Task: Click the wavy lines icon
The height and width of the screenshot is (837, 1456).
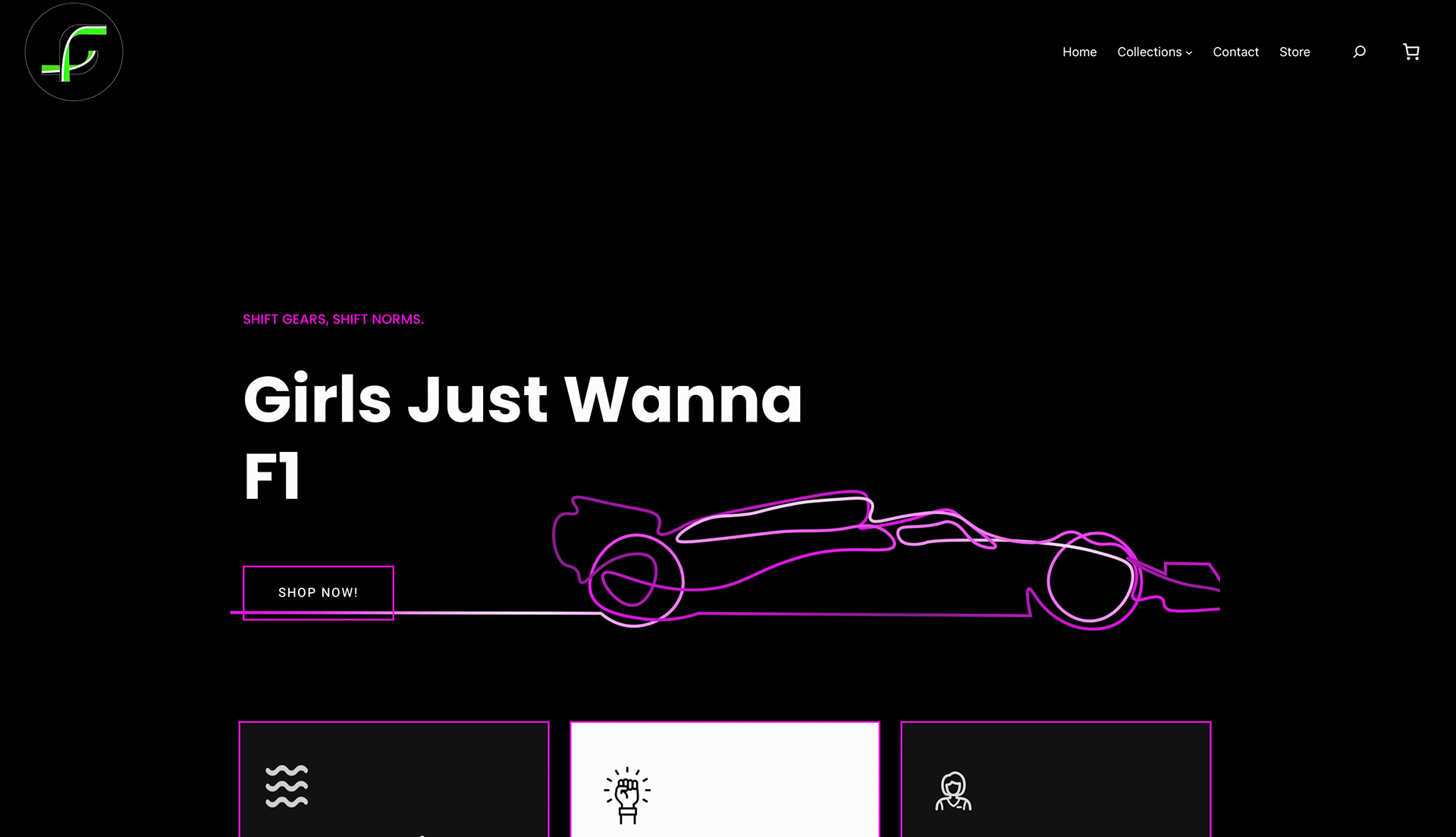Action: click(287, 786)
